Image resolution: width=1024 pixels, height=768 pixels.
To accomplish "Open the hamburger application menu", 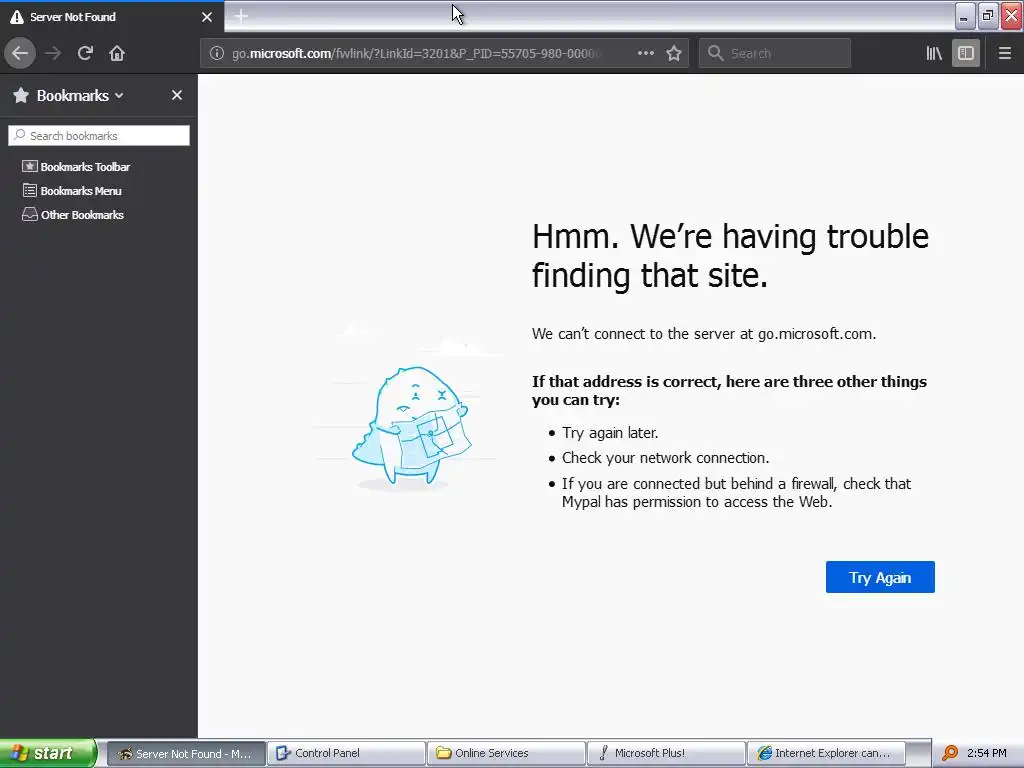I will coord(1005,53).
